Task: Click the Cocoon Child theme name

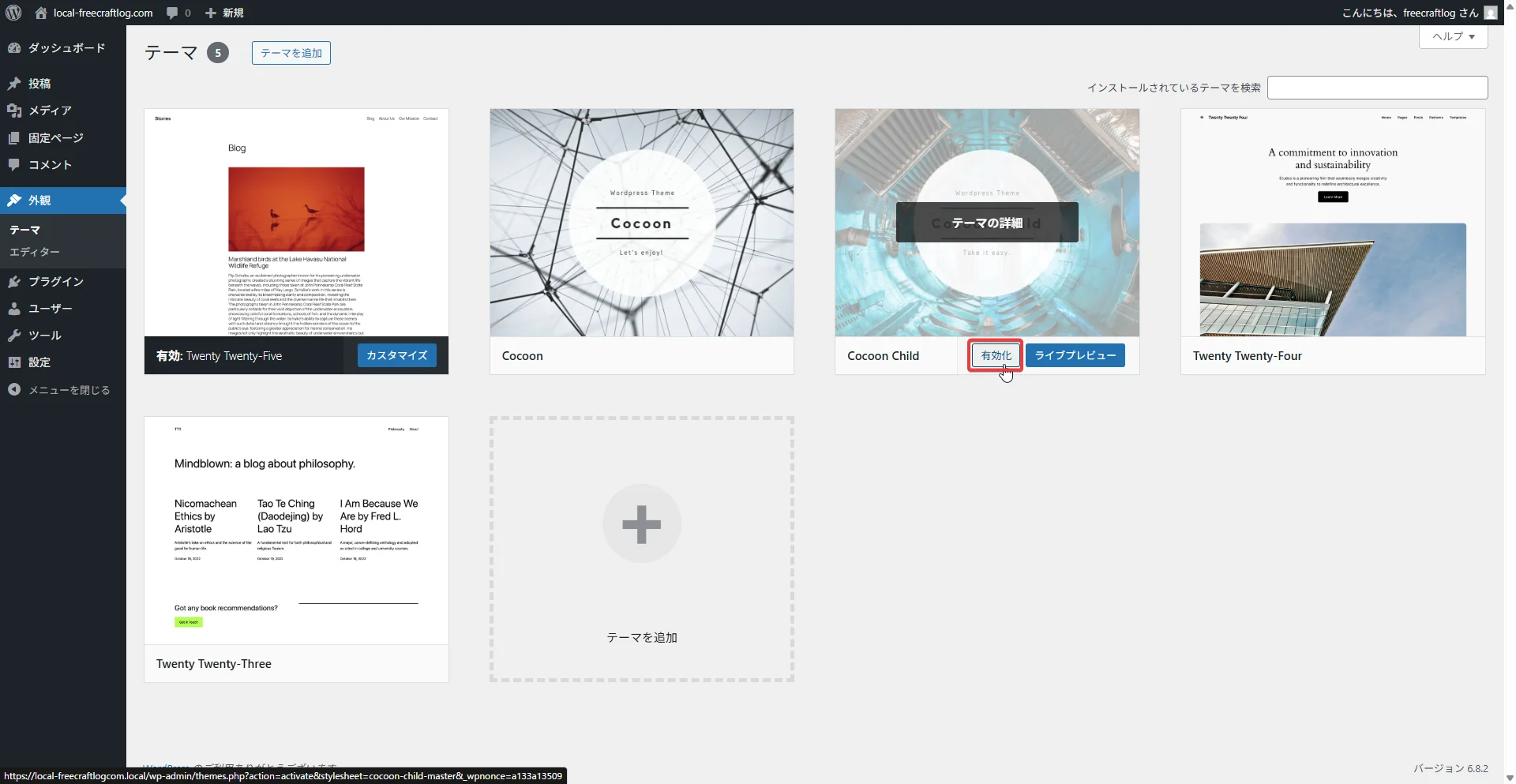Action: [x=883, y=356]
